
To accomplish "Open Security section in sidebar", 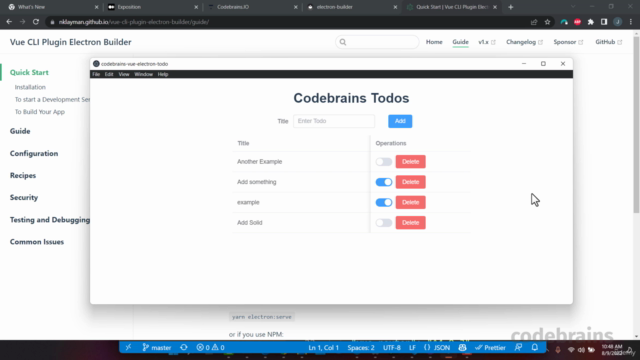I will [24, 198].
